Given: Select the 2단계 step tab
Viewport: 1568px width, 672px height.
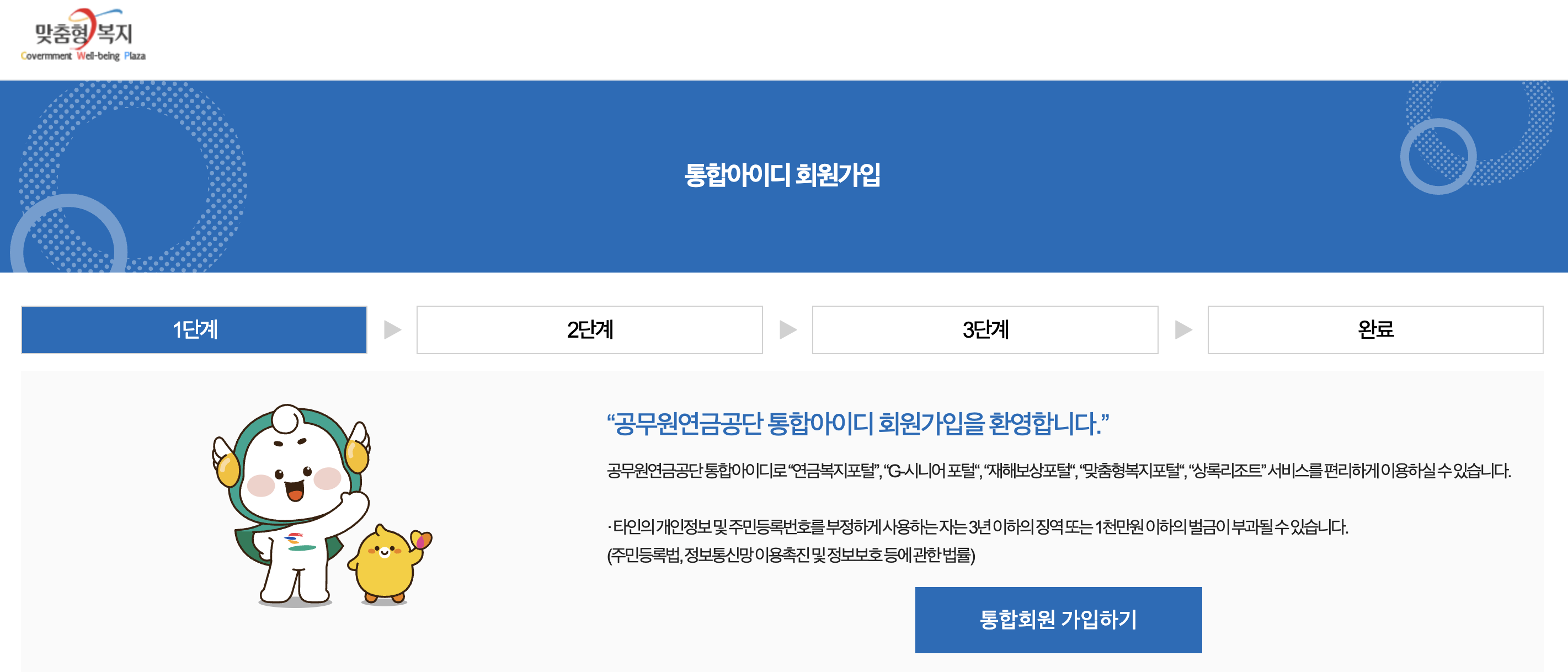Looking at the screenshot, I should pos(589,329).
